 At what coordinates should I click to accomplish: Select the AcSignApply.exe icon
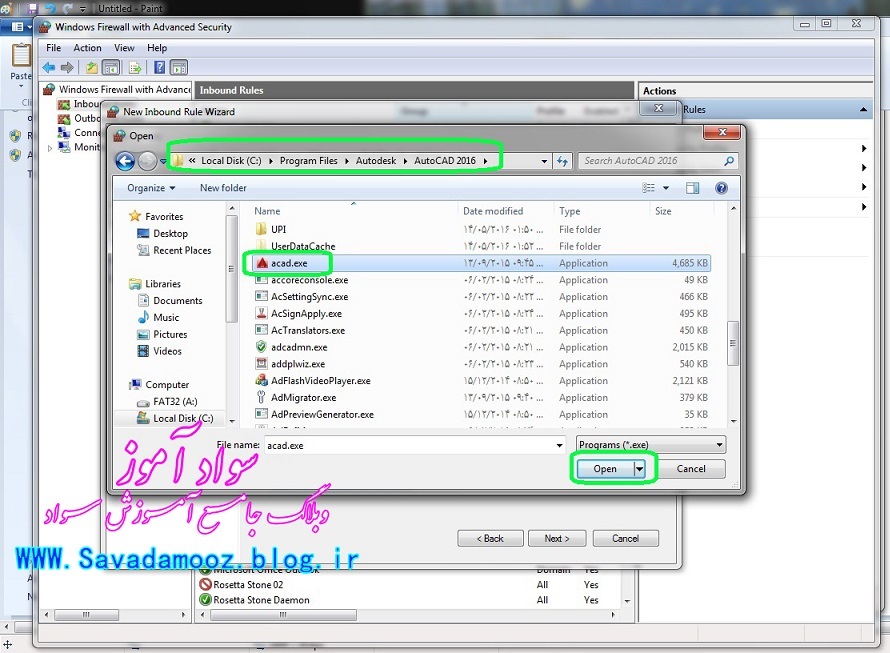[x=261, y=313]
